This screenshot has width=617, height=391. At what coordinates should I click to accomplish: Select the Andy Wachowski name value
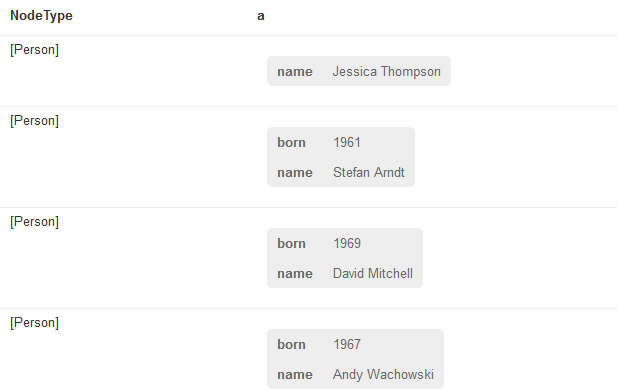383,374
